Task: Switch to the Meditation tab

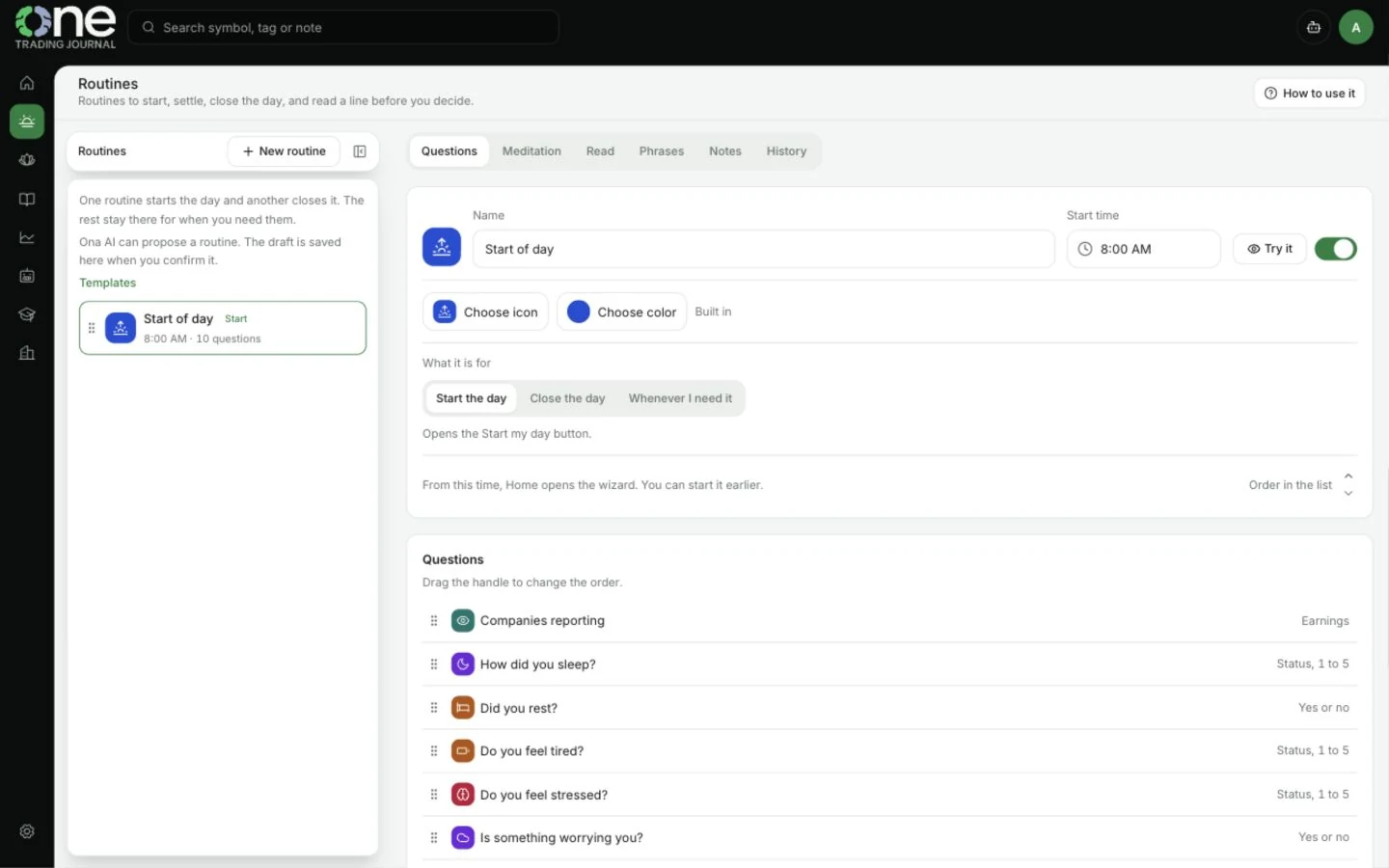Action: pos(531,151)
